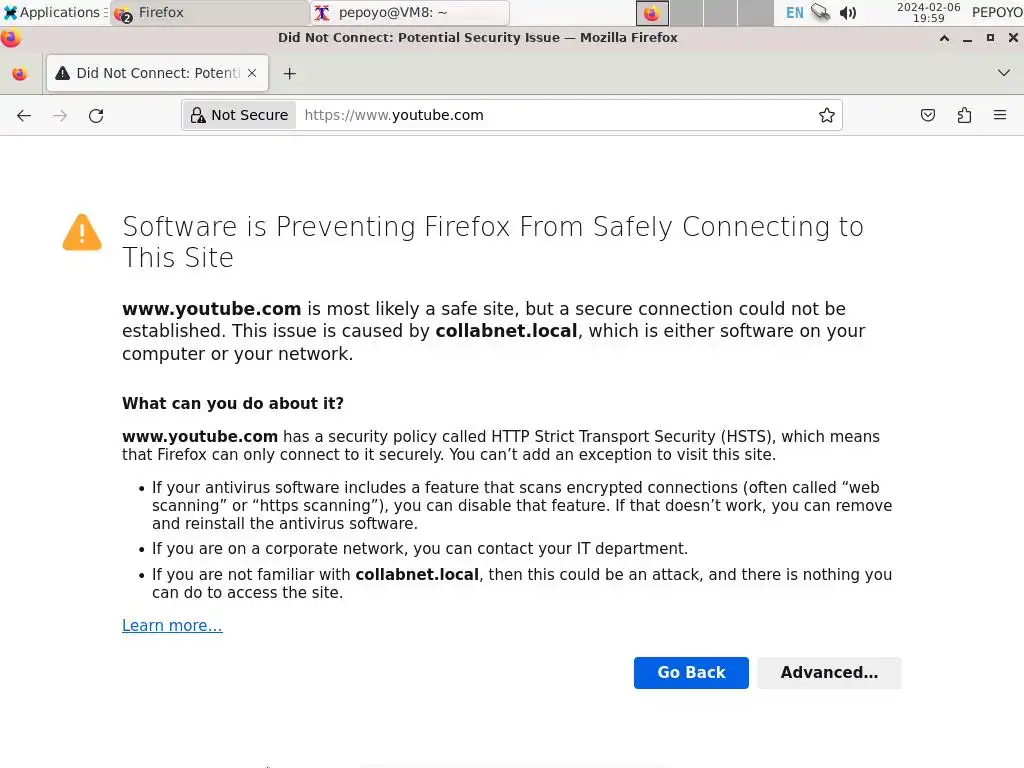Expand the list all tabs chevron
Viewport: 1024px width, 768px height.
click(1004, 73)
